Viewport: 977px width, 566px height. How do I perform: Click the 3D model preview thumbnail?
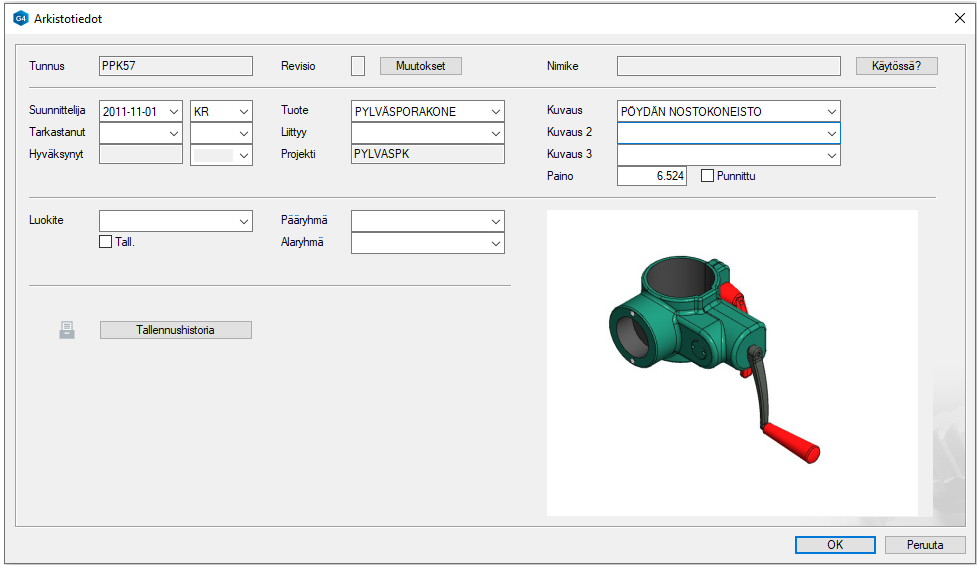732,363
